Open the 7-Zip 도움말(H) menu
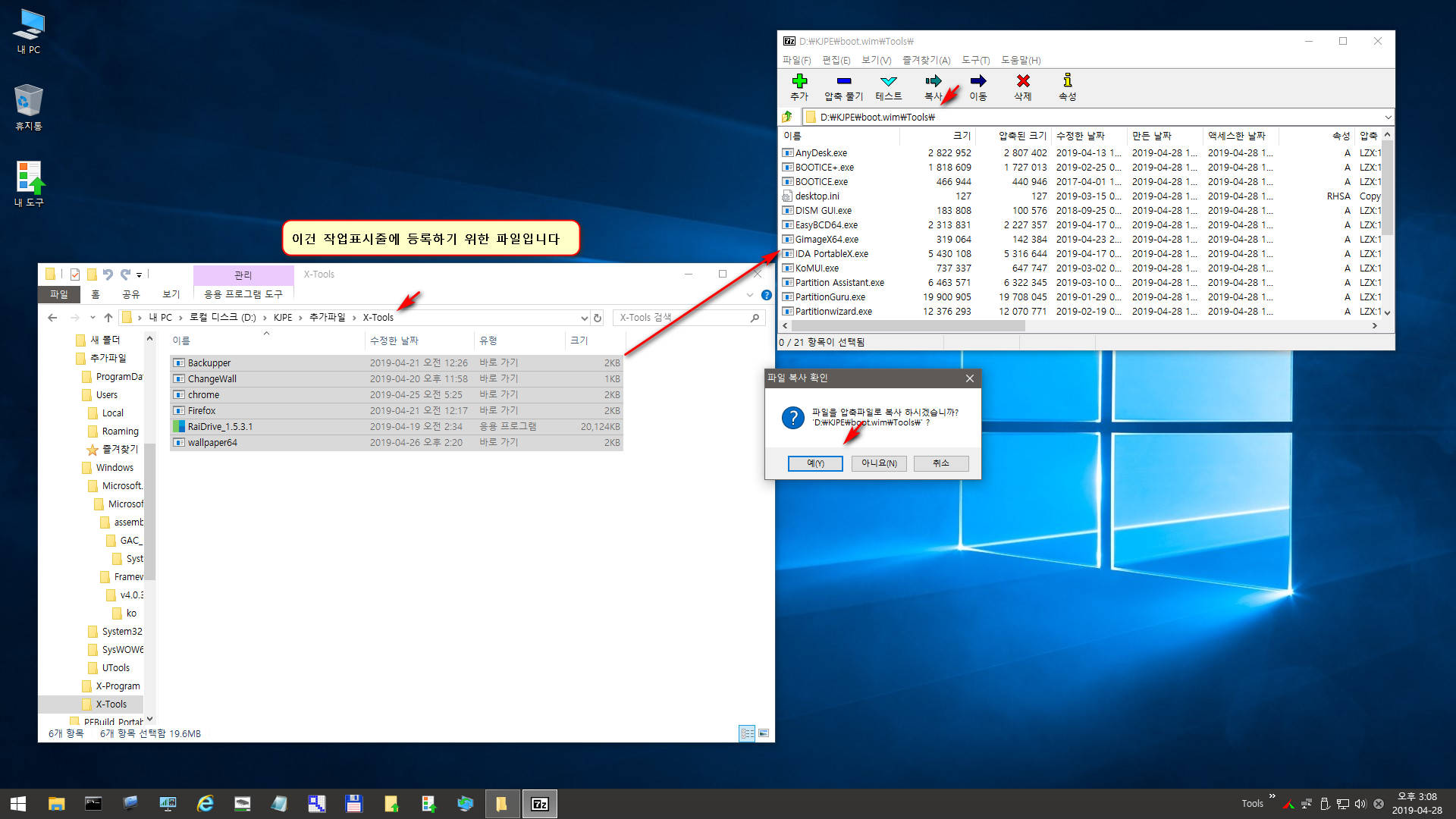Image resolution: width=1456 pixels, height=819 pixels. [x=1021, y=60]
